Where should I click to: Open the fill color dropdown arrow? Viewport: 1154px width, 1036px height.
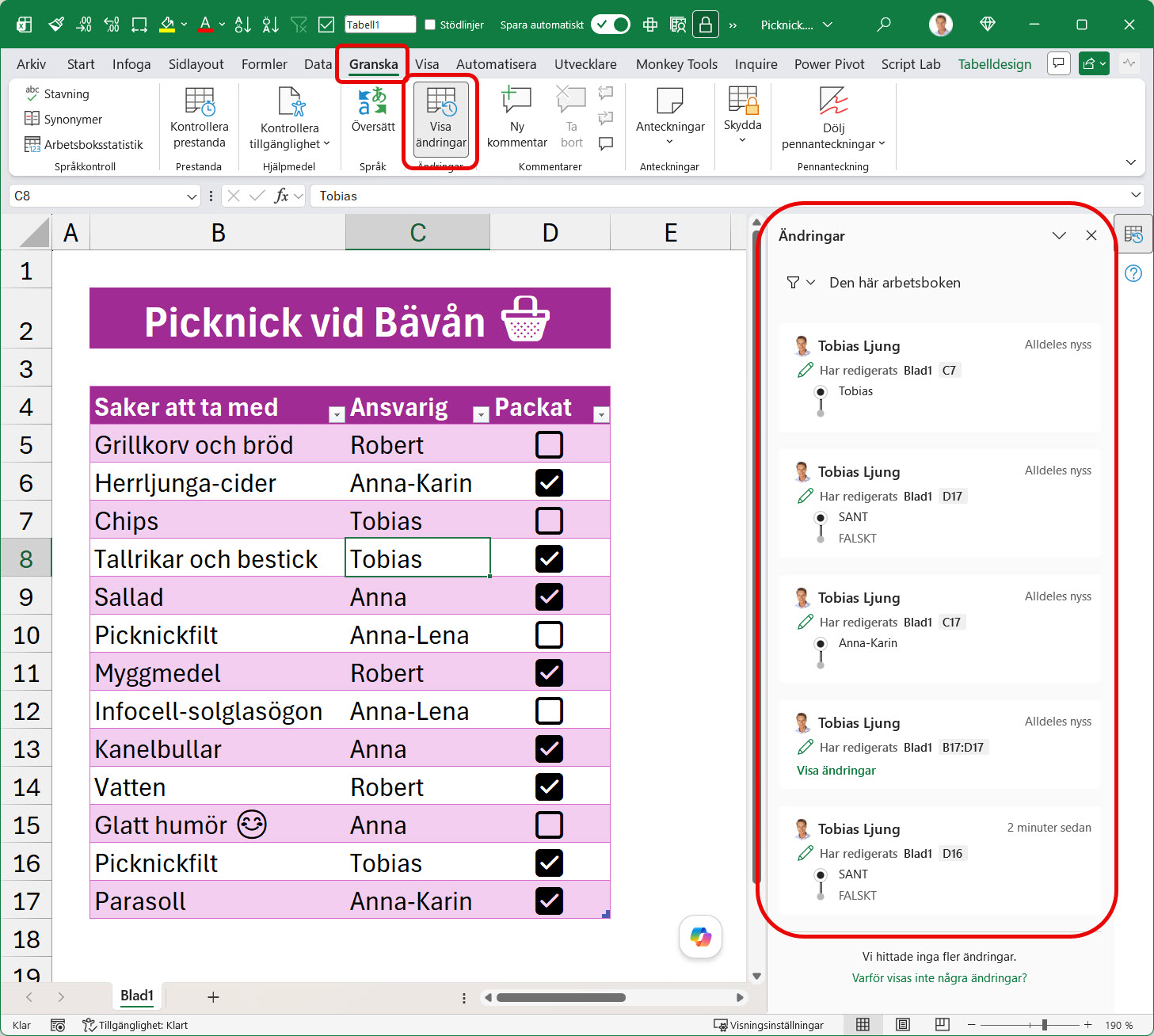pyautogui.click(x=184, y=25)
